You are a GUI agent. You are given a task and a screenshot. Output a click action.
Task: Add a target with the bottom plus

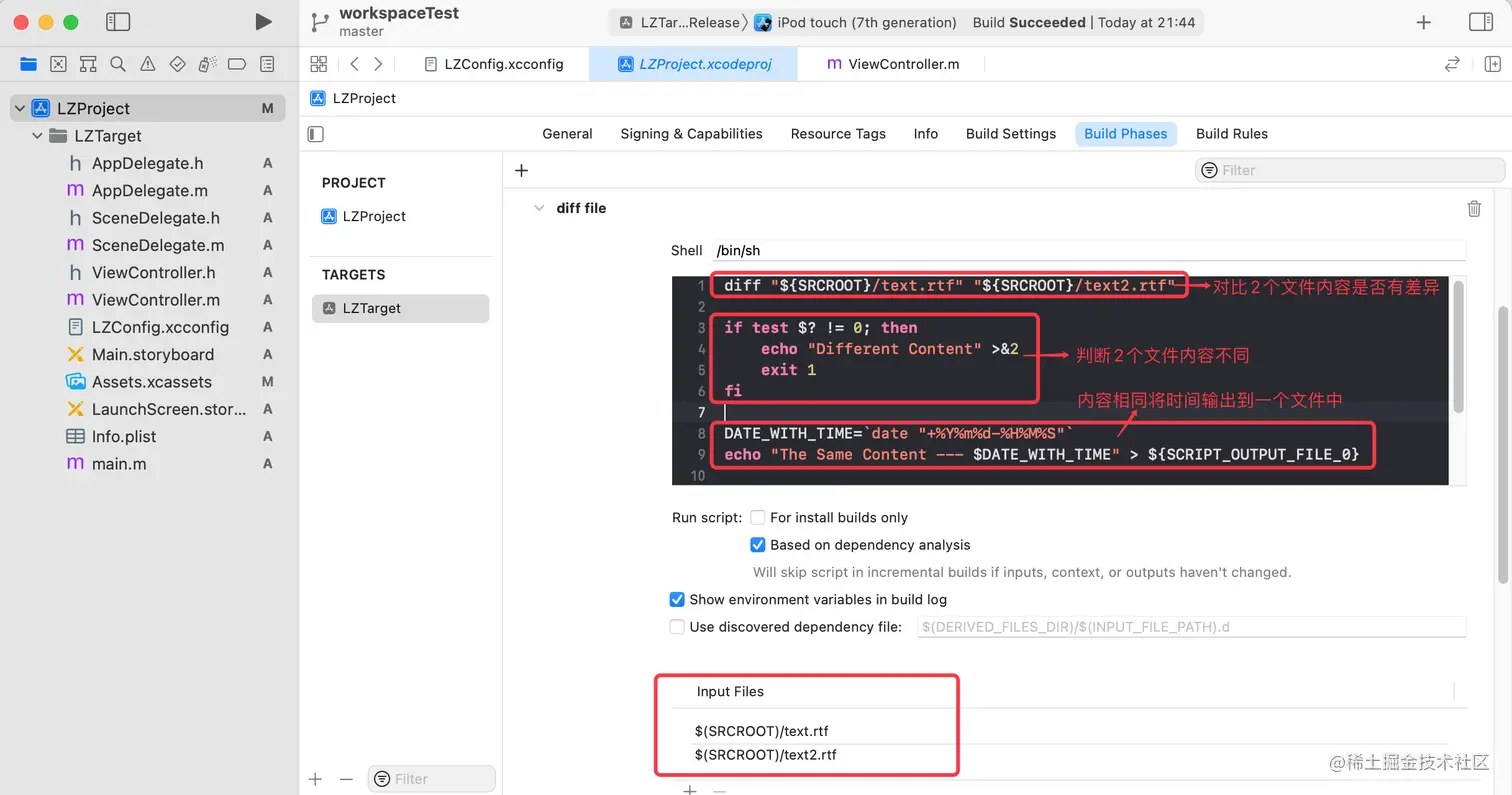pos(315,779)
